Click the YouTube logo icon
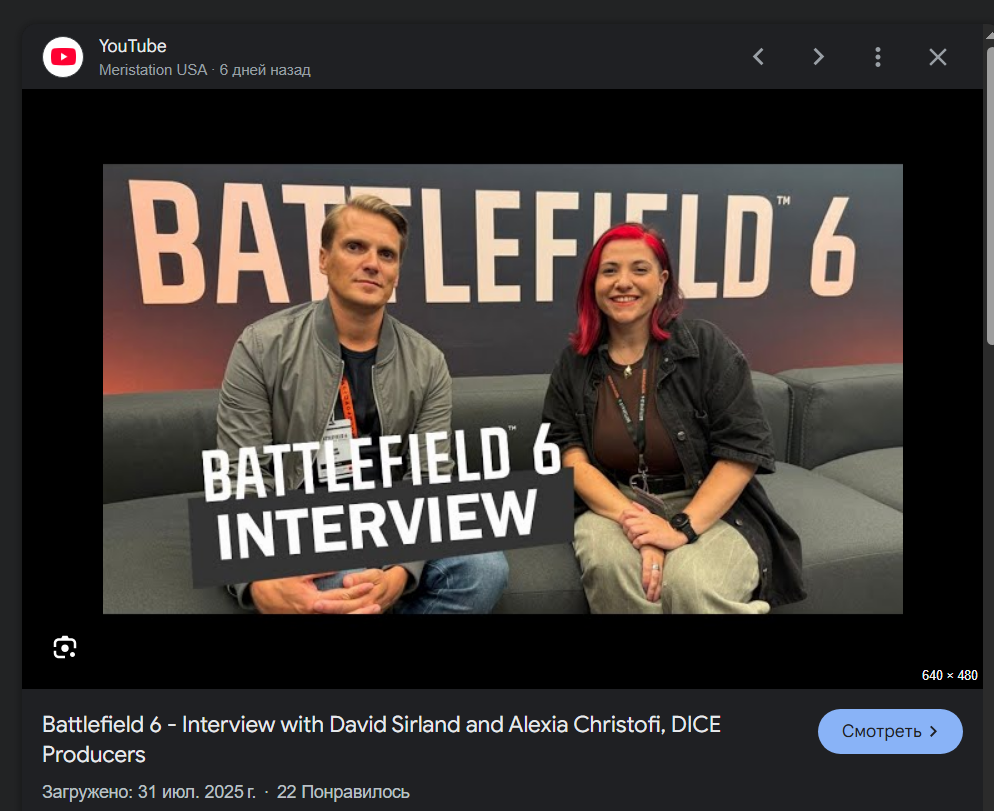Image resolution: width=994 pixels, height=811 pixels. point(63,57)
